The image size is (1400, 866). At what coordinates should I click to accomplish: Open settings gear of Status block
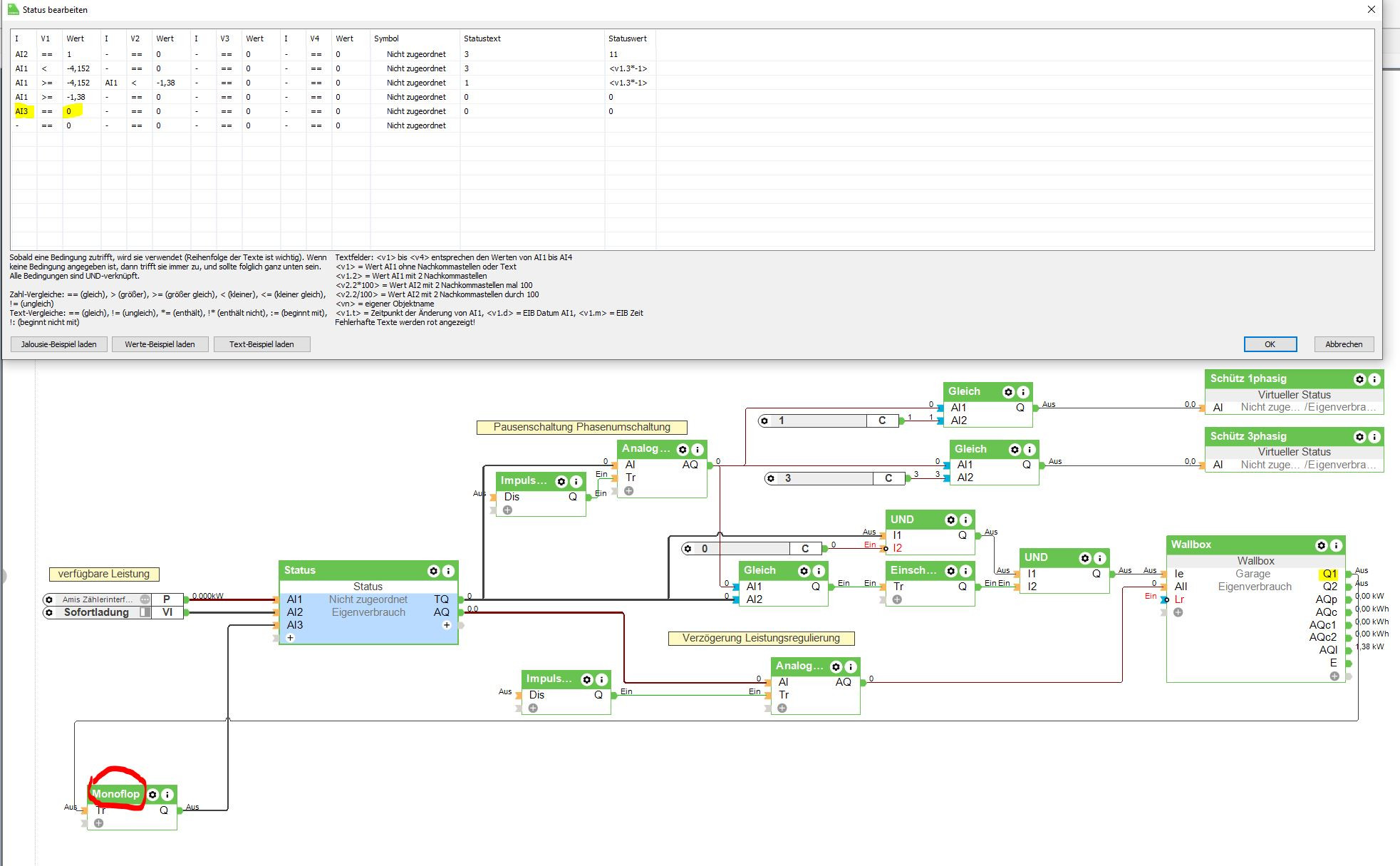click(x=433, y=571)
